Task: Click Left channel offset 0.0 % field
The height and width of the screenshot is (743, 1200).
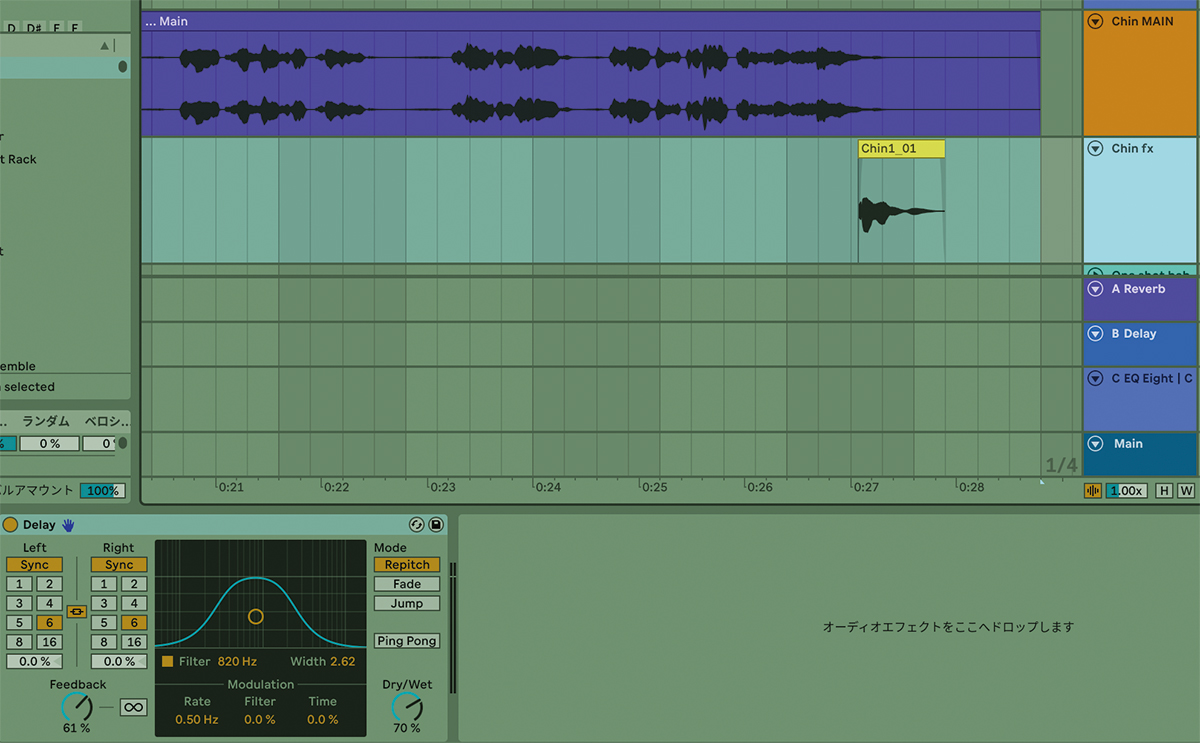Action: click(34, 661)
